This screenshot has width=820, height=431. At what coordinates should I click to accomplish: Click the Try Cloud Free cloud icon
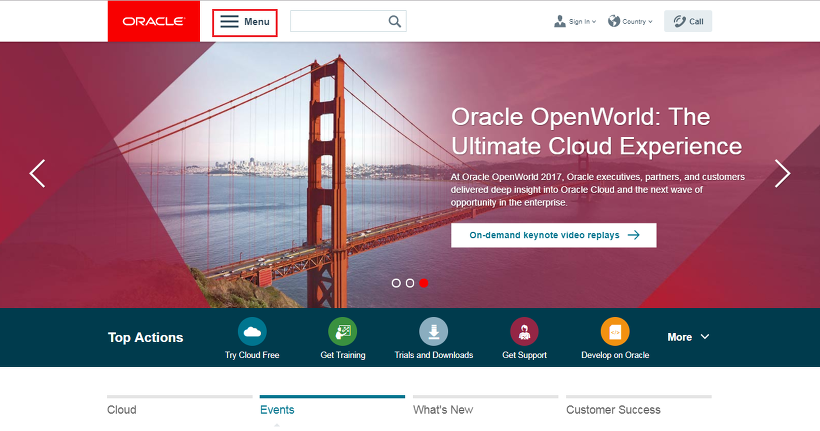(x=252, y=332)
